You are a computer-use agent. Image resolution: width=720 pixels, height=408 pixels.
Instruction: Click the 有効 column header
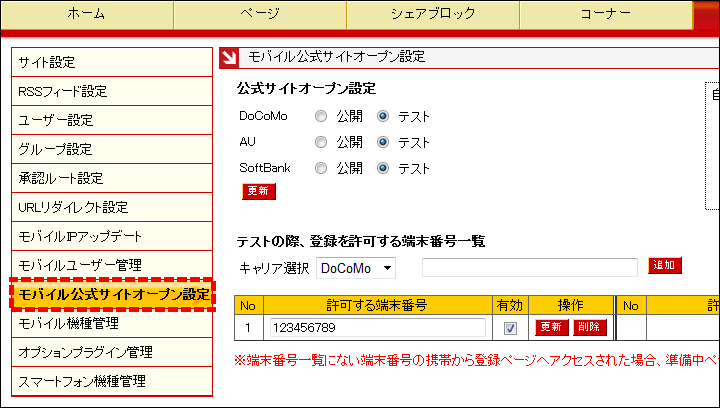point(510,305)
